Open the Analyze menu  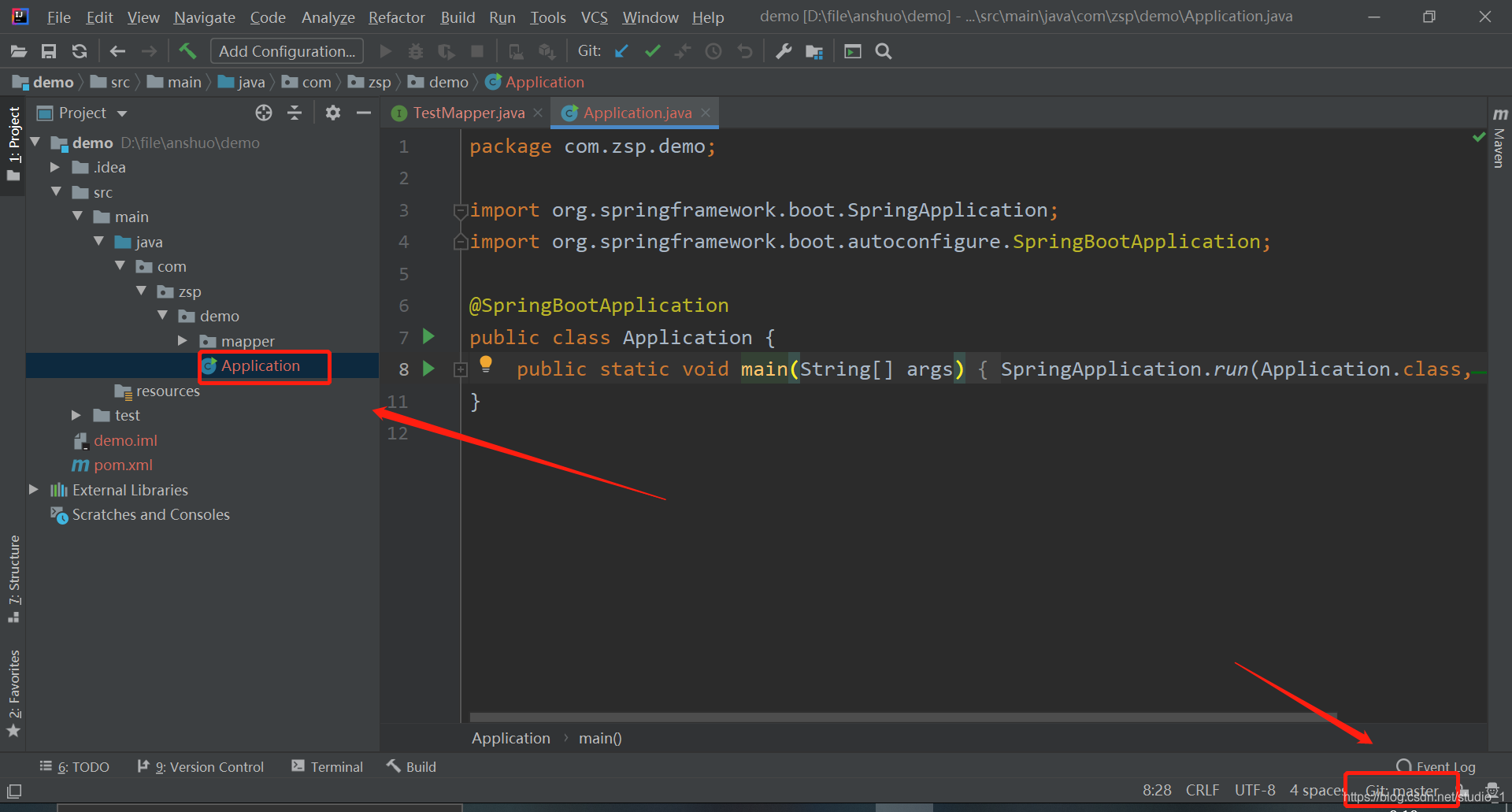pyautogui.click(x=328, y=17)
